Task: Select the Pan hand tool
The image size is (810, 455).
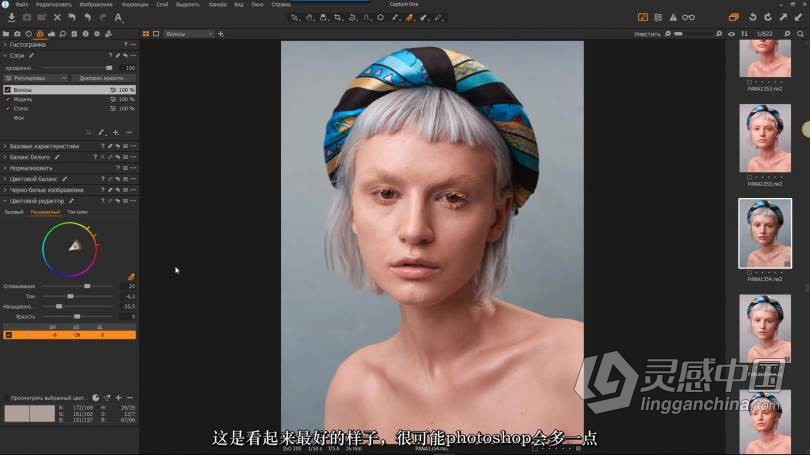Action: (309, 18)
